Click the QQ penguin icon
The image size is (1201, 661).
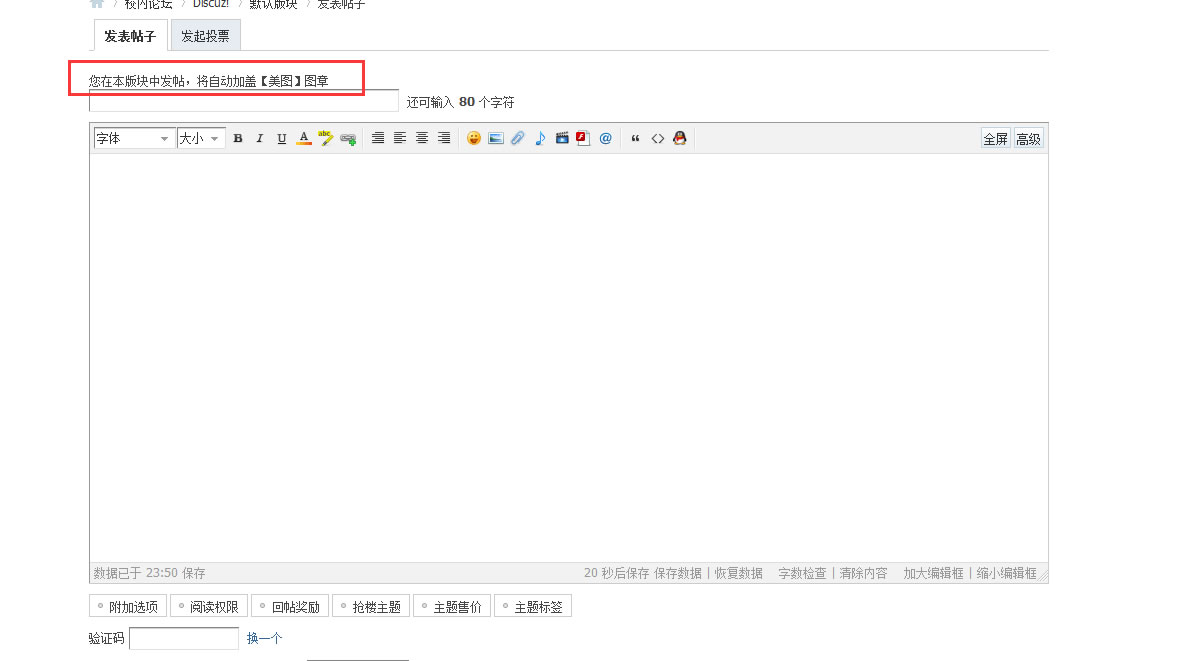(680, 139)
